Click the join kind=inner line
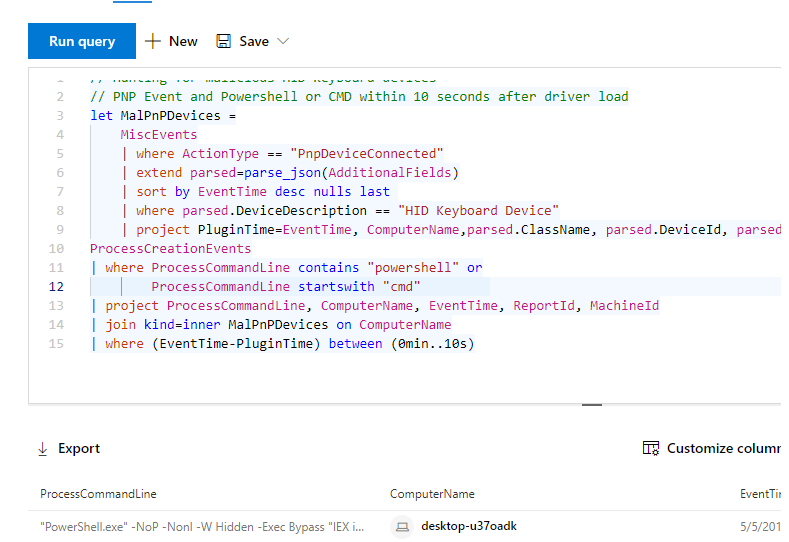Screen dimensions: 789x542 pos(271,325)
